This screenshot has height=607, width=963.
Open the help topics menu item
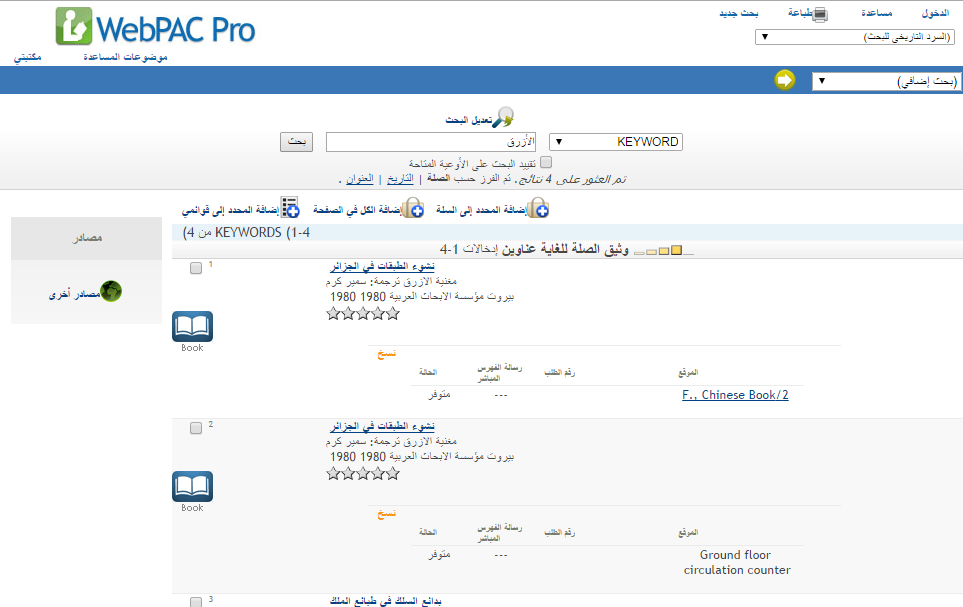tap(125, 56)
